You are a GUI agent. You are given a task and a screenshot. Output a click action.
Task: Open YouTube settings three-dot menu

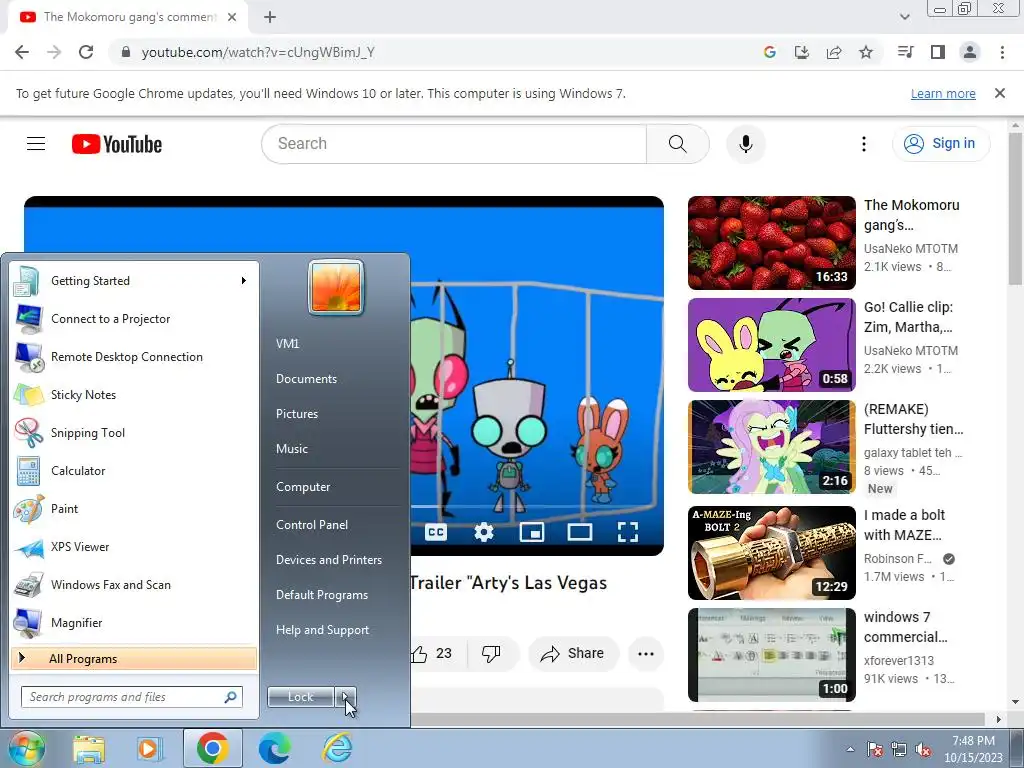[x=863, y=144]
